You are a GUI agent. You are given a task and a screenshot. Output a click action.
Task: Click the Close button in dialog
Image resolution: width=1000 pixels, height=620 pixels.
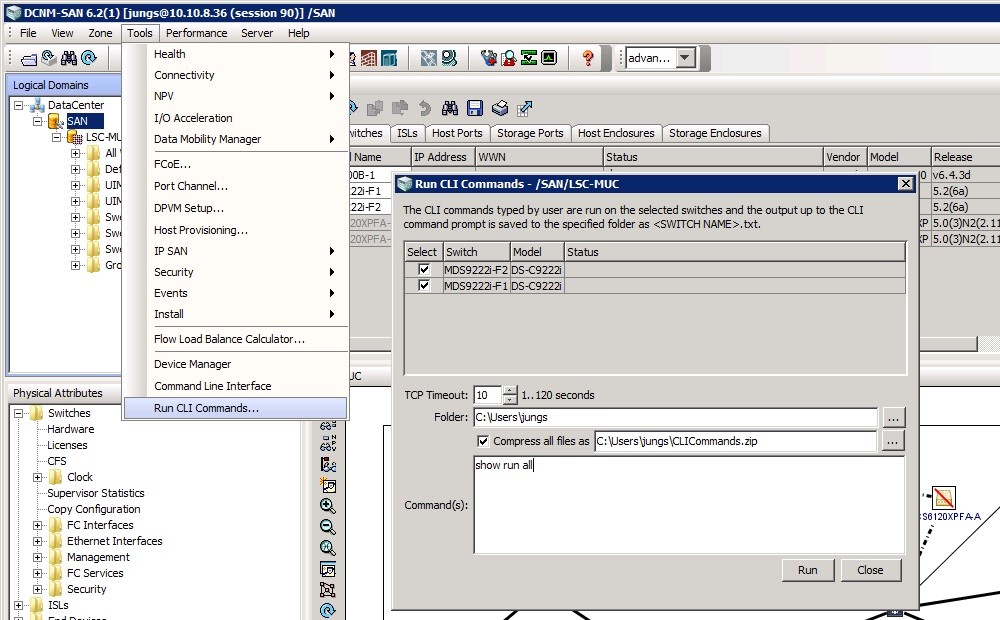[x=870, y=570]
